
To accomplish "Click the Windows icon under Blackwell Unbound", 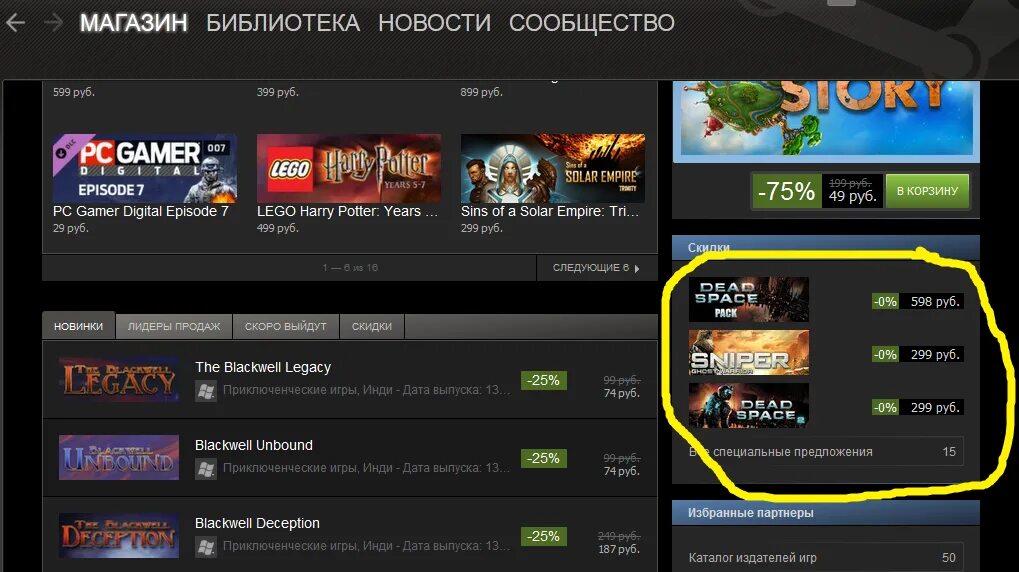I will point(206,469).
